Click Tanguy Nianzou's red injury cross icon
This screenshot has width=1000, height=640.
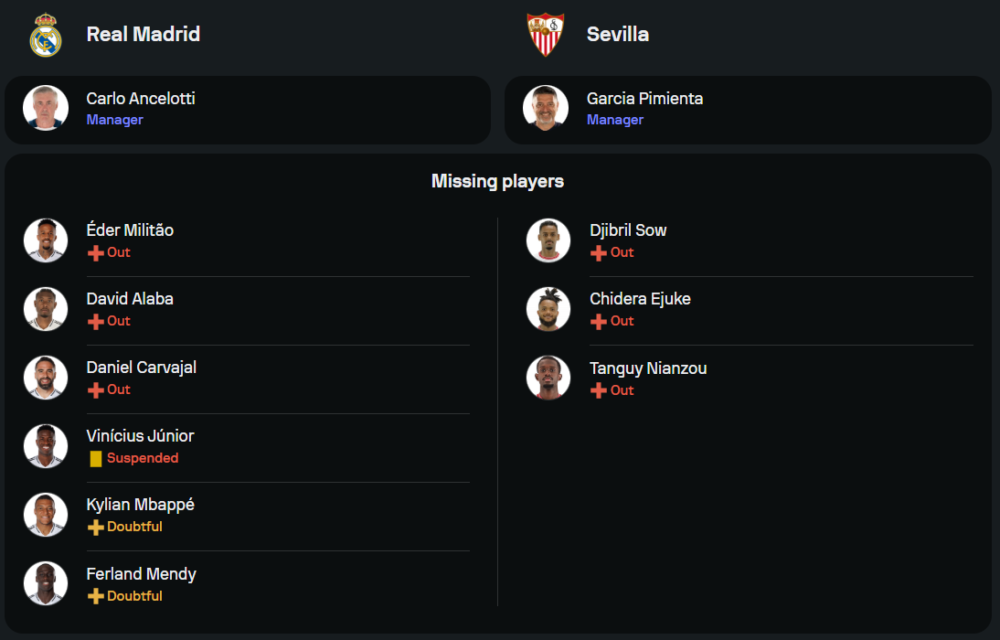coord(598,391)
